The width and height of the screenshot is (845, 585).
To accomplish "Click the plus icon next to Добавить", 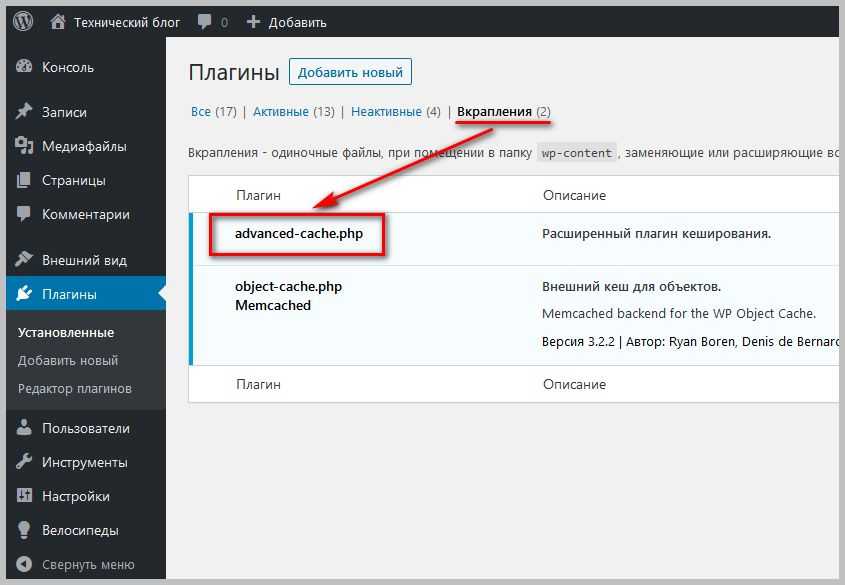I will click(x=253, y=22).
